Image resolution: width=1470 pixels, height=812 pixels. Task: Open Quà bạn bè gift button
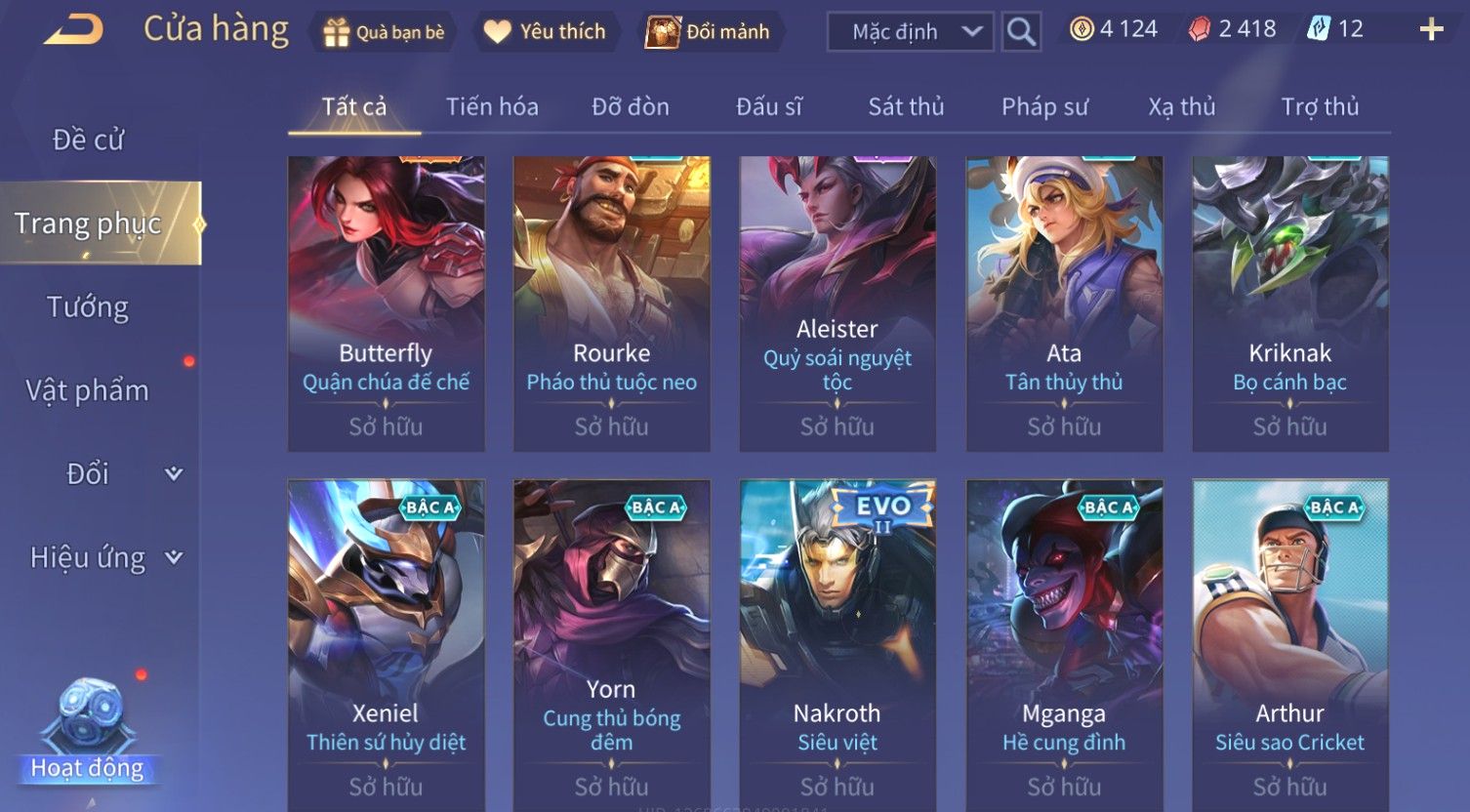point(385,32)
